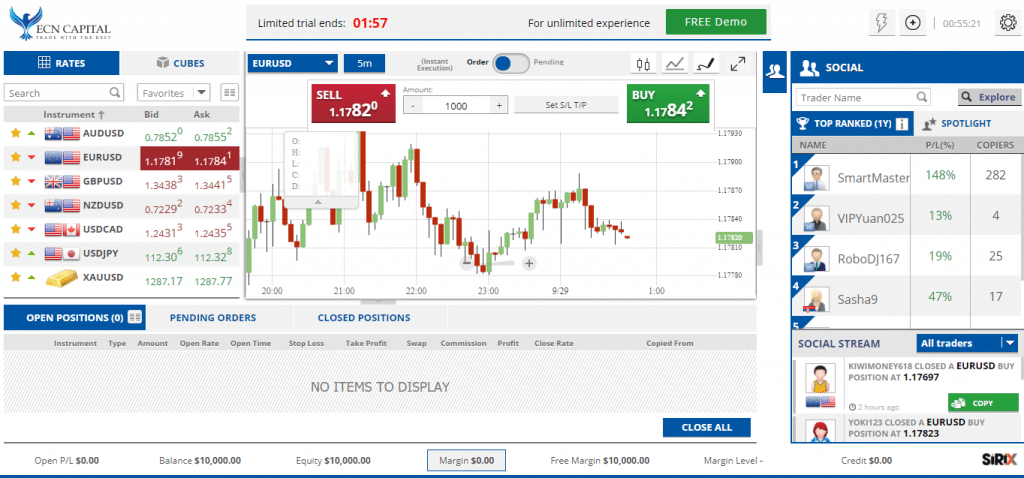1024x478 pixels.
Task: Switch to the CUBES tab
Action: [x=180, y=63]
